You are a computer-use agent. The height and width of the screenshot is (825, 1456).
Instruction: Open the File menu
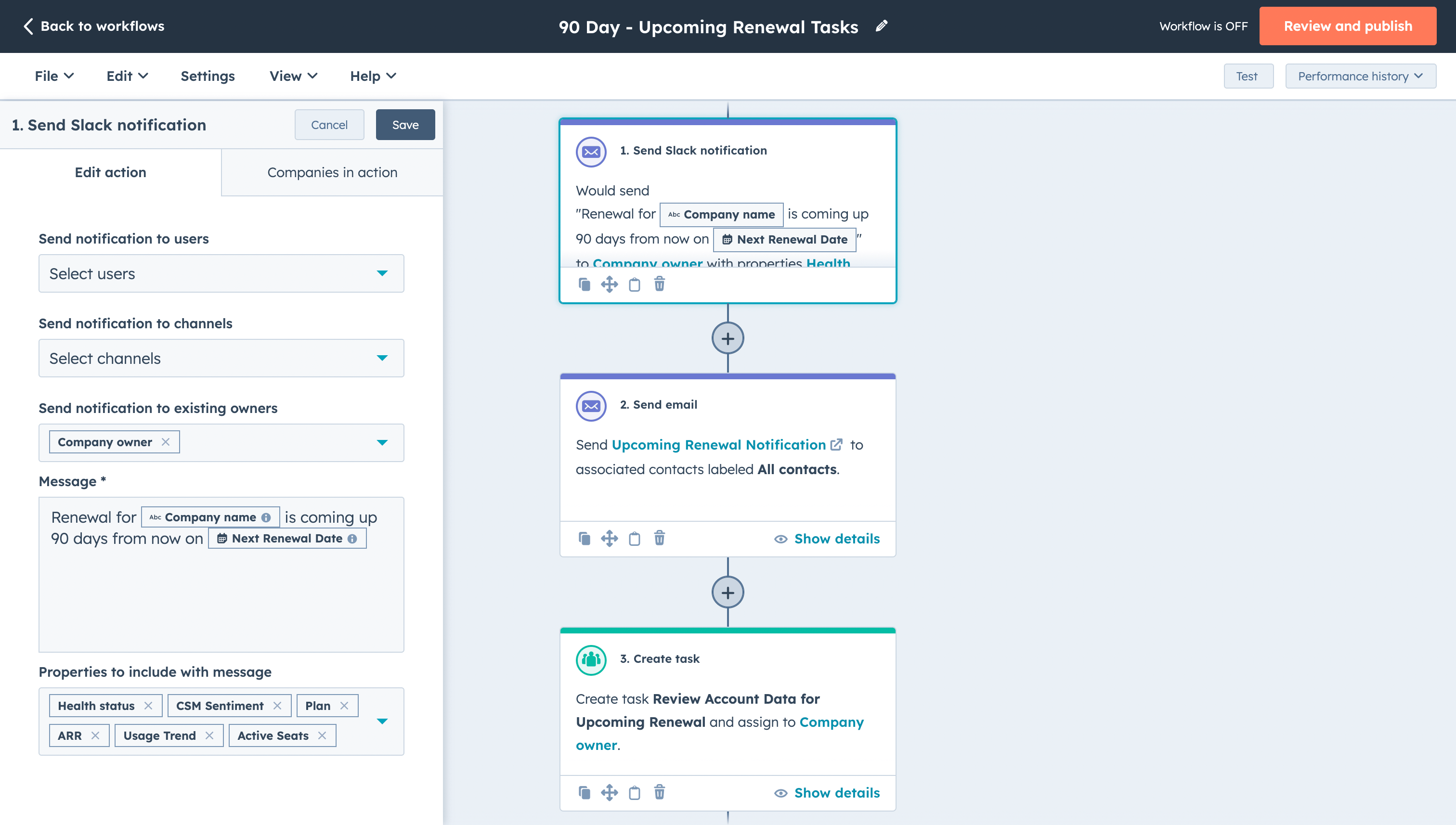click(54, 76)
